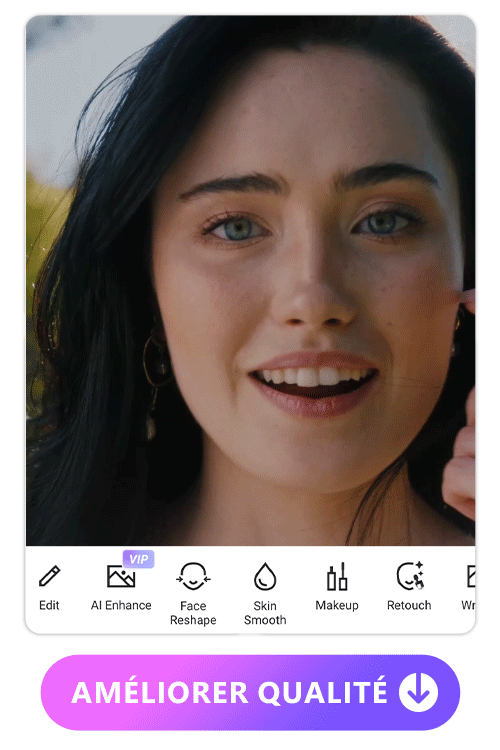
Task: Click the woman's portrait photo preview
Action: tap(250, 280)
